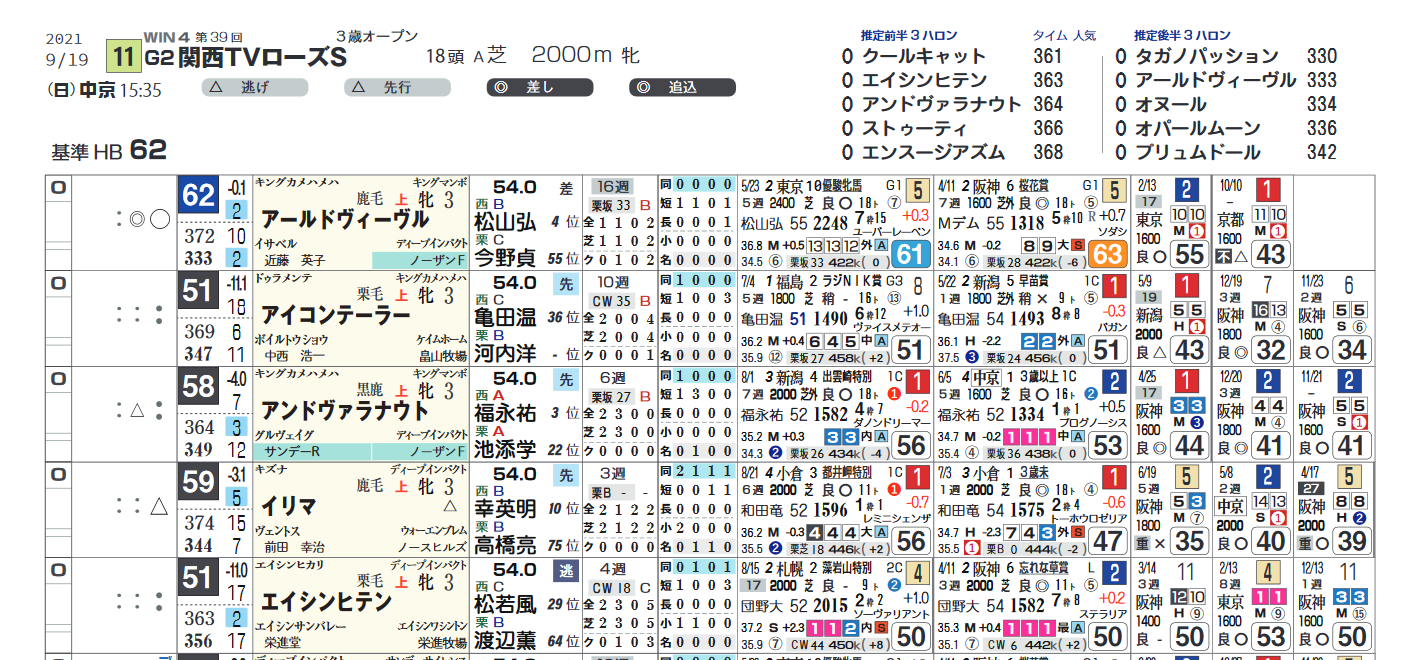The width and height of the screenshot is (1414, 660).
Task: Click エンスージアズム in the first-half 3F list
Action: coord(934,153)
